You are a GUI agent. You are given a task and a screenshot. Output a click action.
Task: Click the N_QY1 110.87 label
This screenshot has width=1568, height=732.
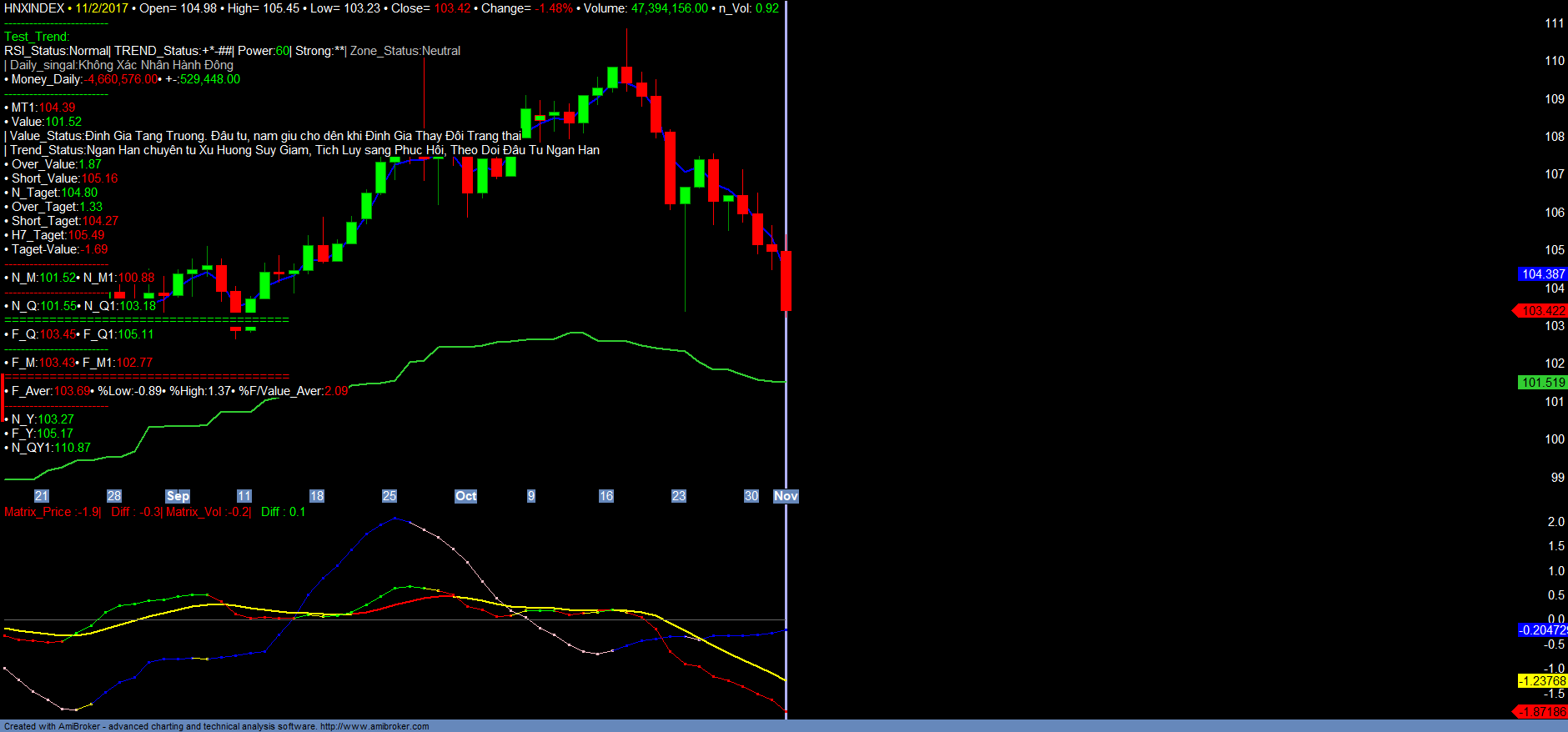51,448
